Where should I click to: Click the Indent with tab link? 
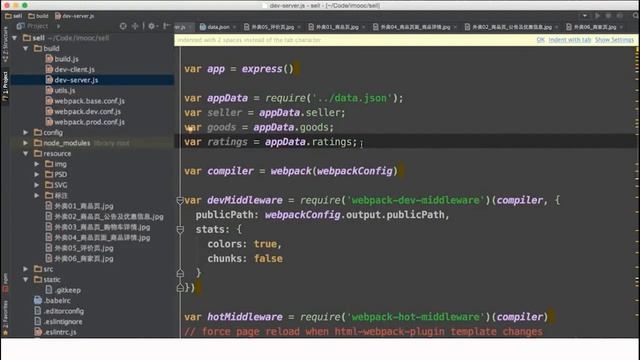pyautogui.click(x=570, y=40)
